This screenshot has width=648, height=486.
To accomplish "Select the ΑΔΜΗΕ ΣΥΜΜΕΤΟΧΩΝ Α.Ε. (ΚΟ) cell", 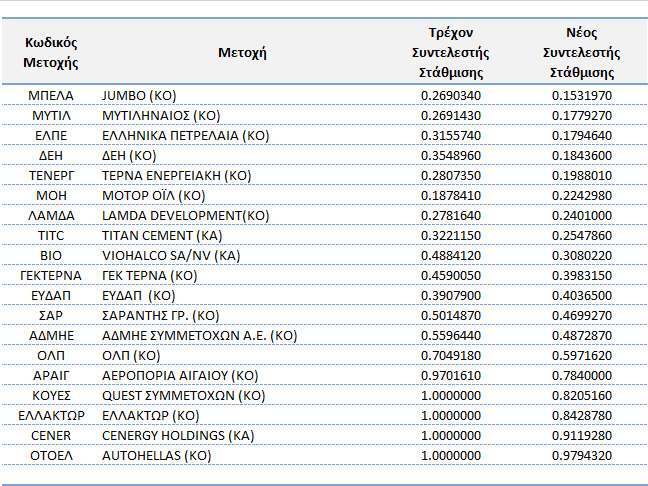I will [199, 335].
